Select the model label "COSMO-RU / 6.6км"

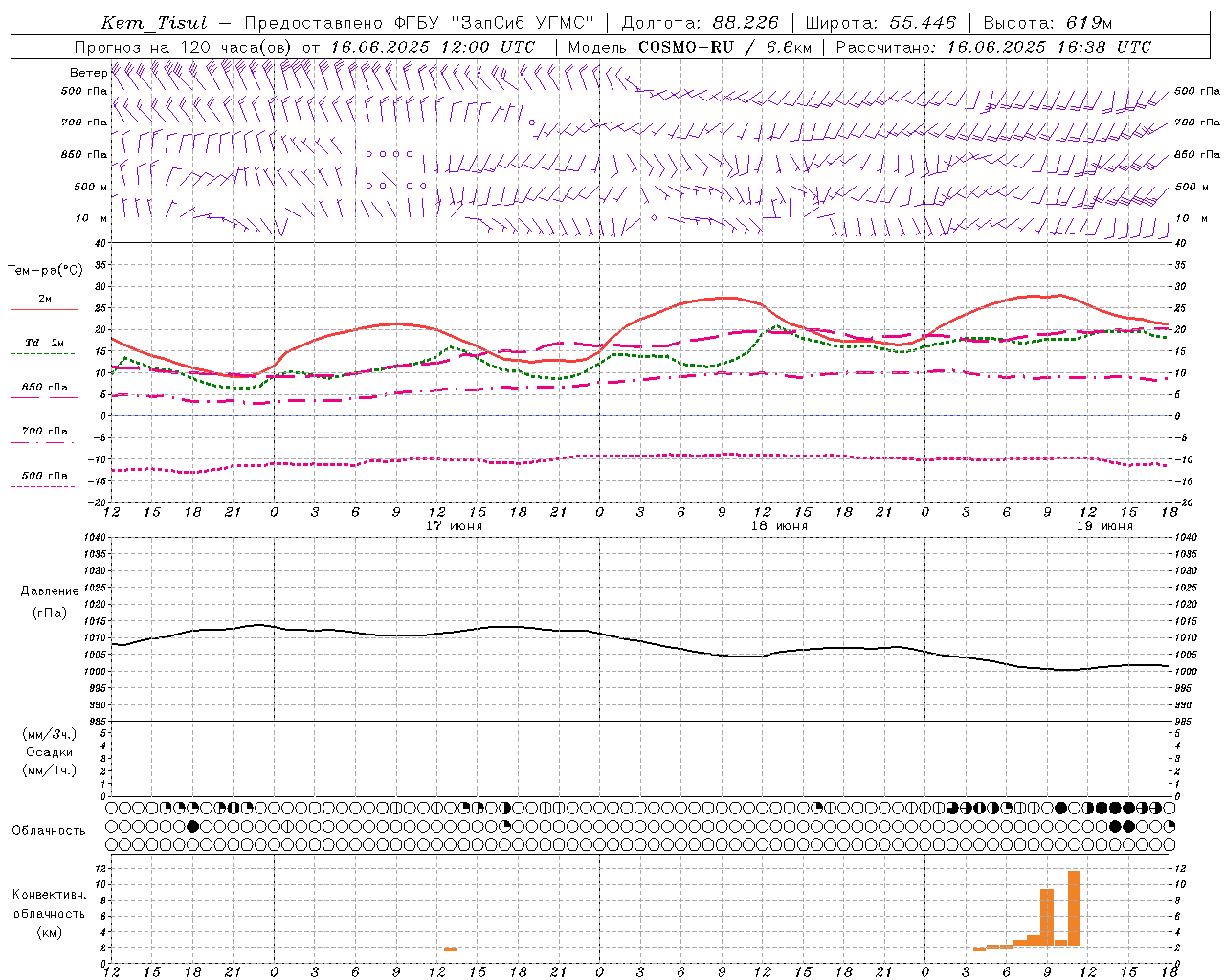tap(725, 46)
